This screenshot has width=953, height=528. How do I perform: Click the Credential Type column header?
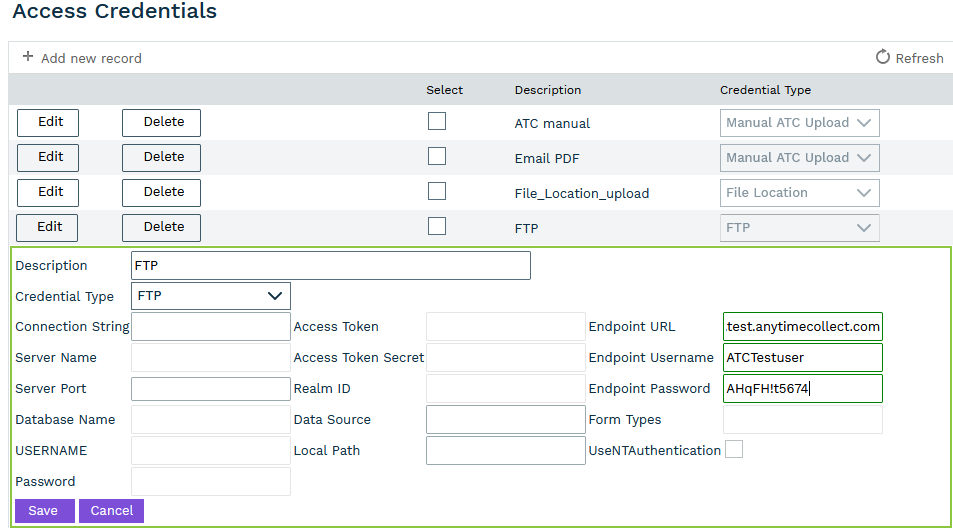point(765,90)
